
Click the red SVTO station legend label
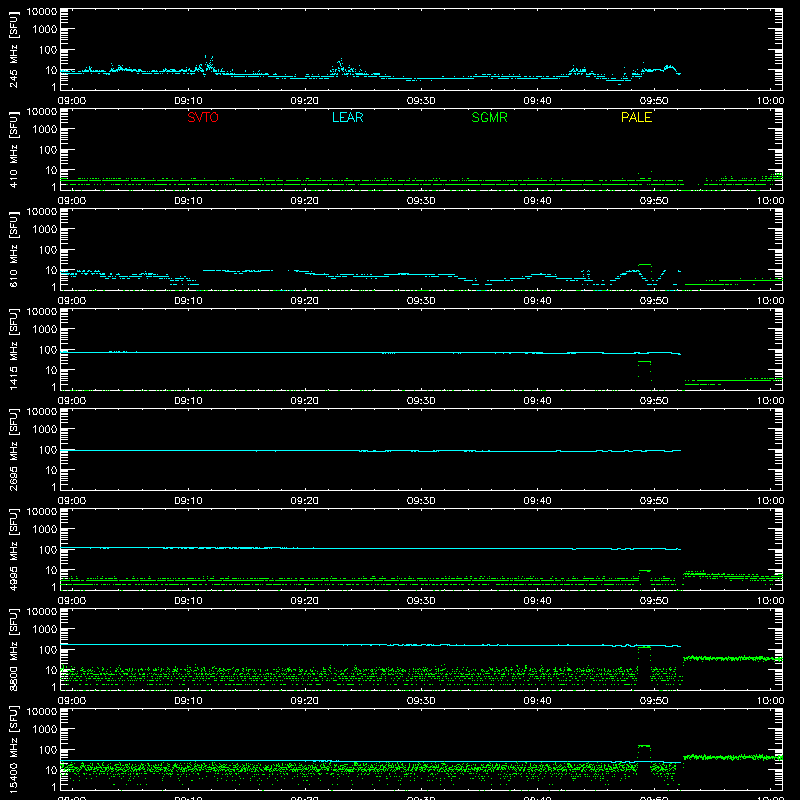click(203, 117)
